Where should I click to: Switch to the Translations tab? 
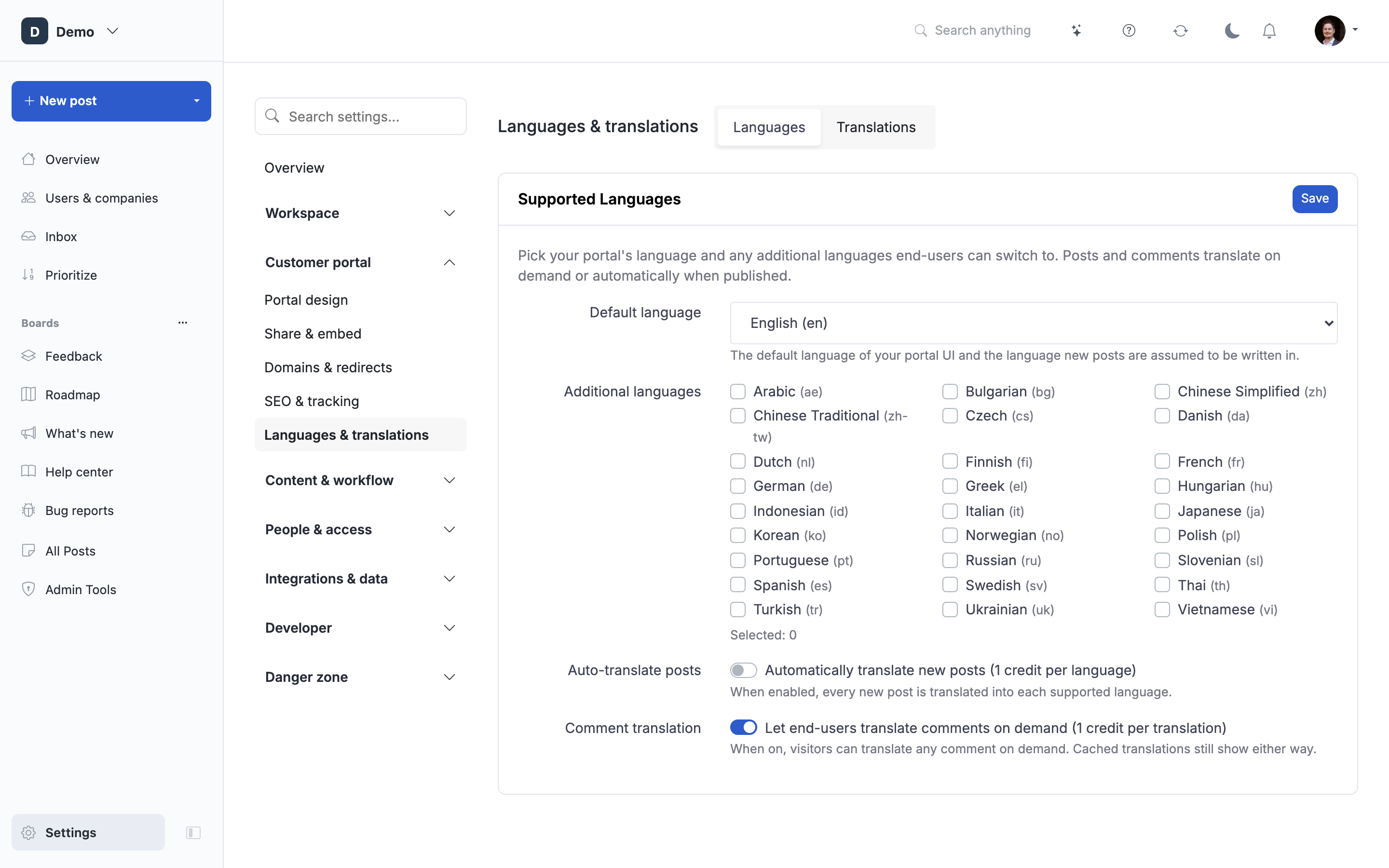[876, 127]
